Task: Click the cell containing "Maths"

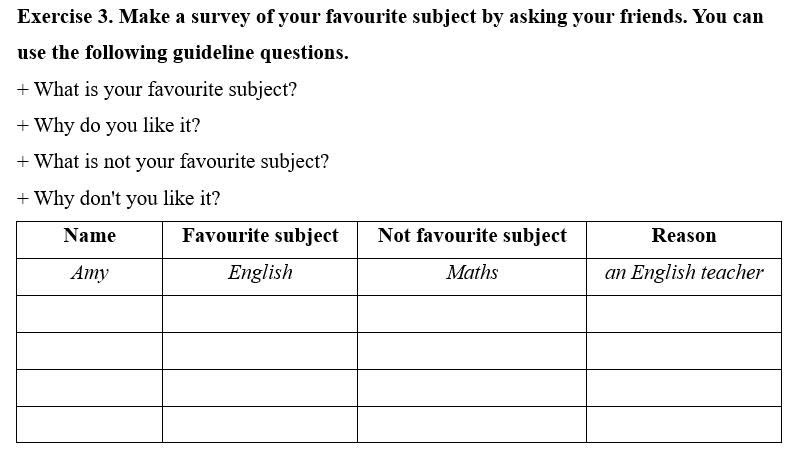Action: (x=472, y=273)
